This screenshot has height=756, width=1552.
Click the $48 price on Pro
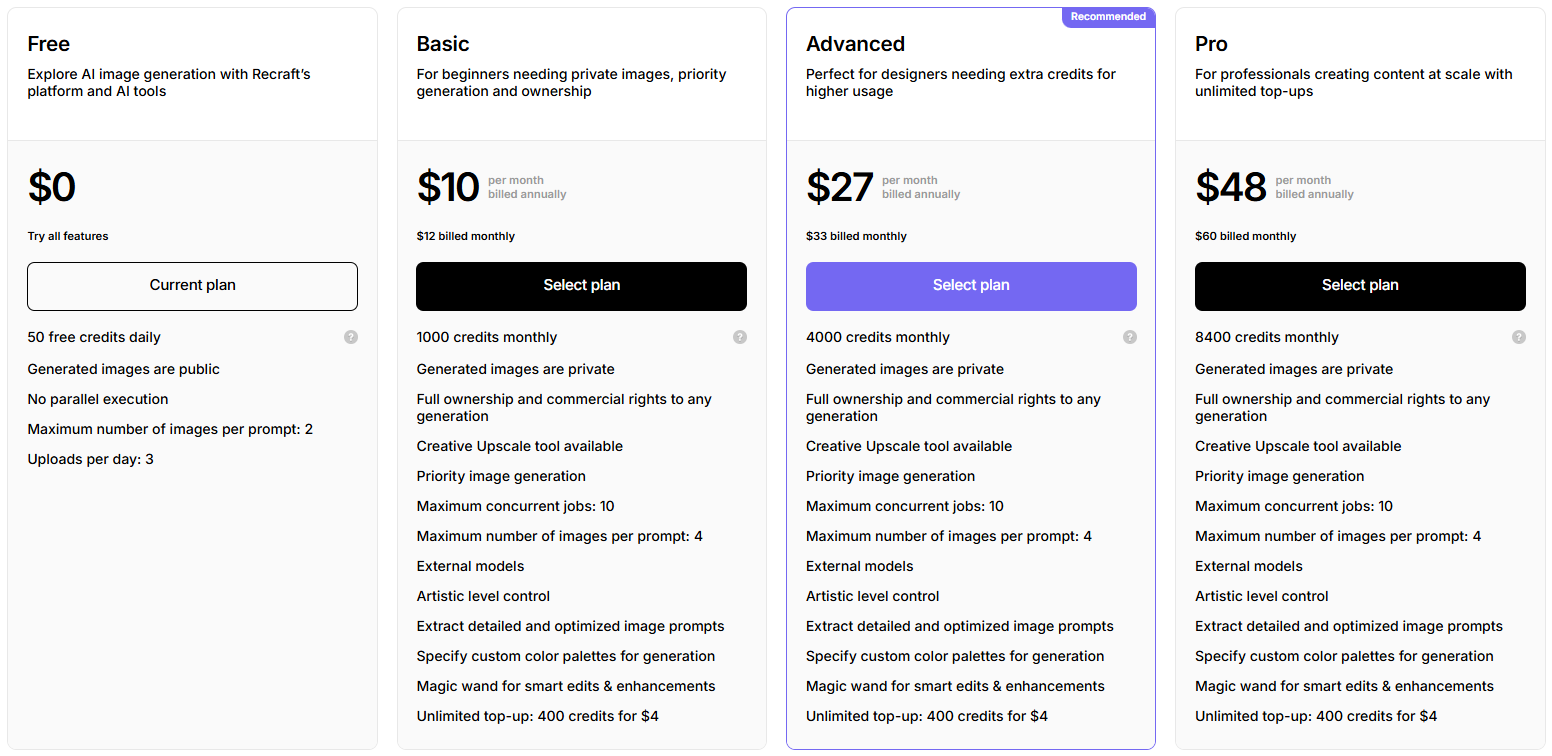pos(1230,188)
